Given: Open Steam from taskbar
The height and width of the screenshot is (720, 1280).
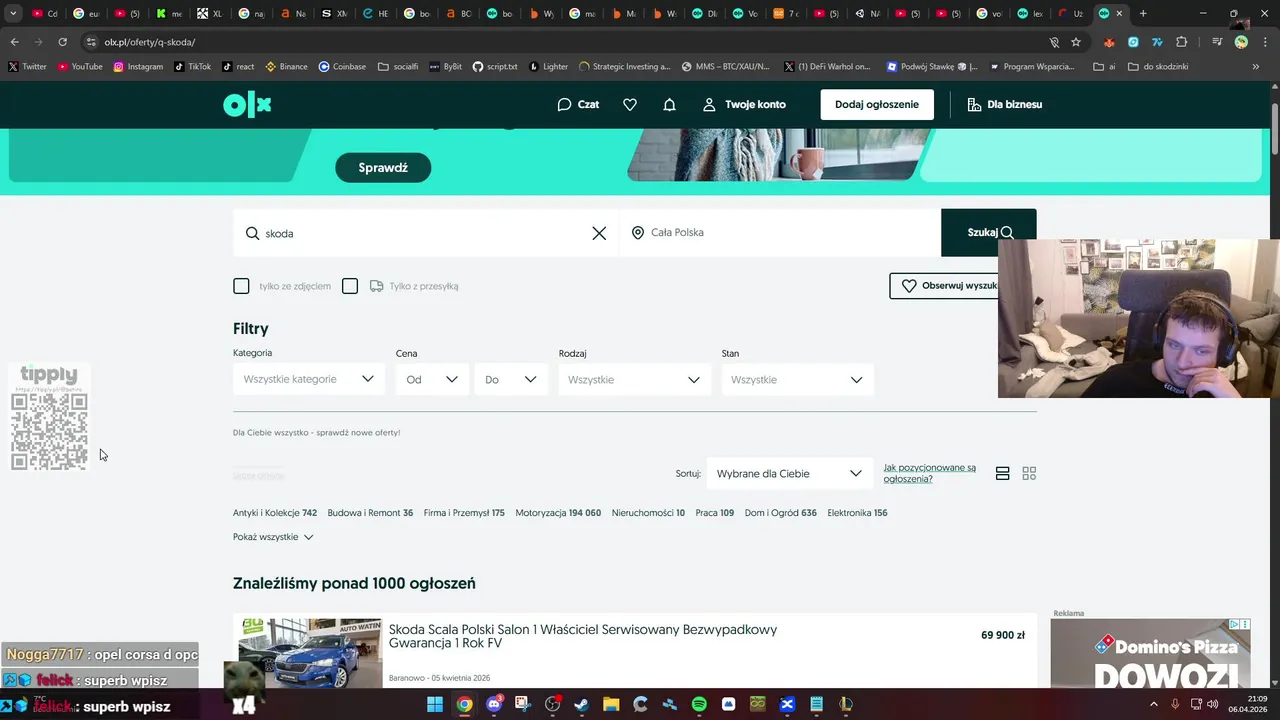Looking at the screenshot, I should click(582, 704).
